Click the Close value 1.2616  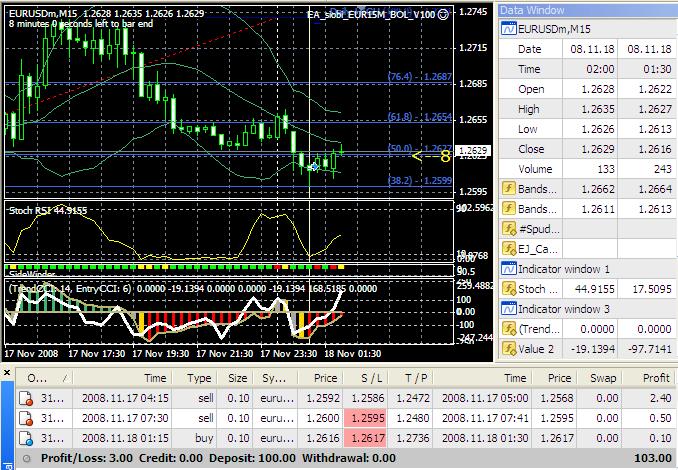coord(655,149)
